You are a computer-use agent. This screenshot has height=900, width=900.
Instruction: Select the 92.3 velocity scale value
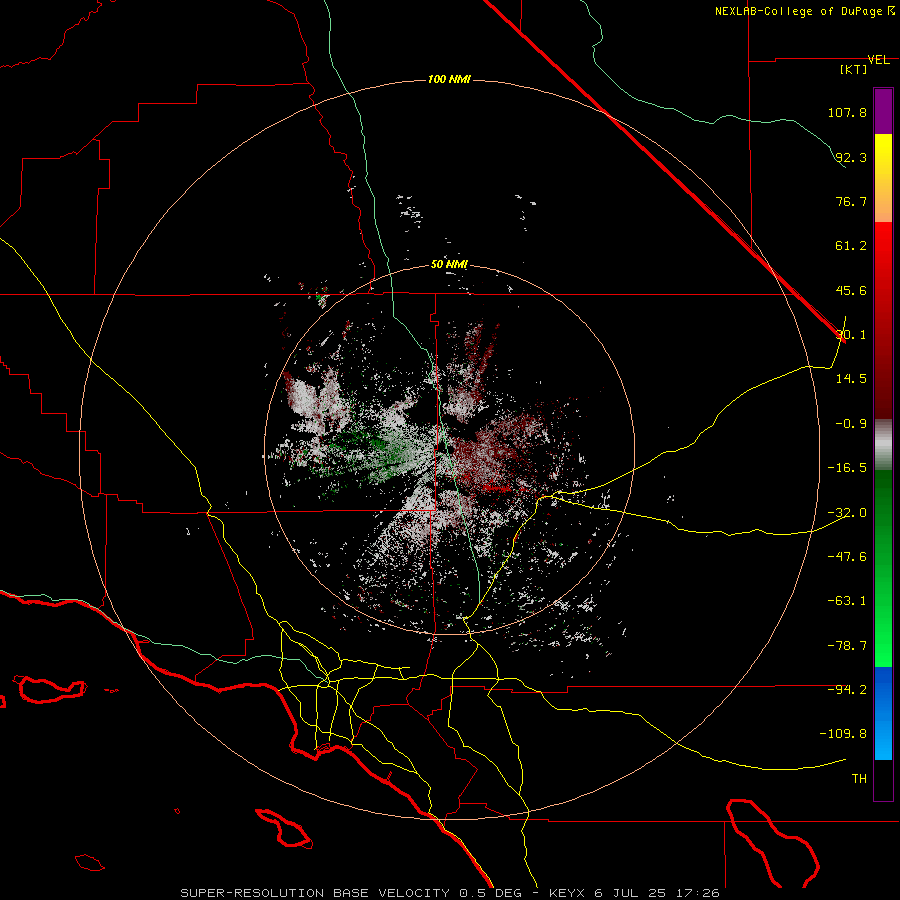[x=851, y=157]
